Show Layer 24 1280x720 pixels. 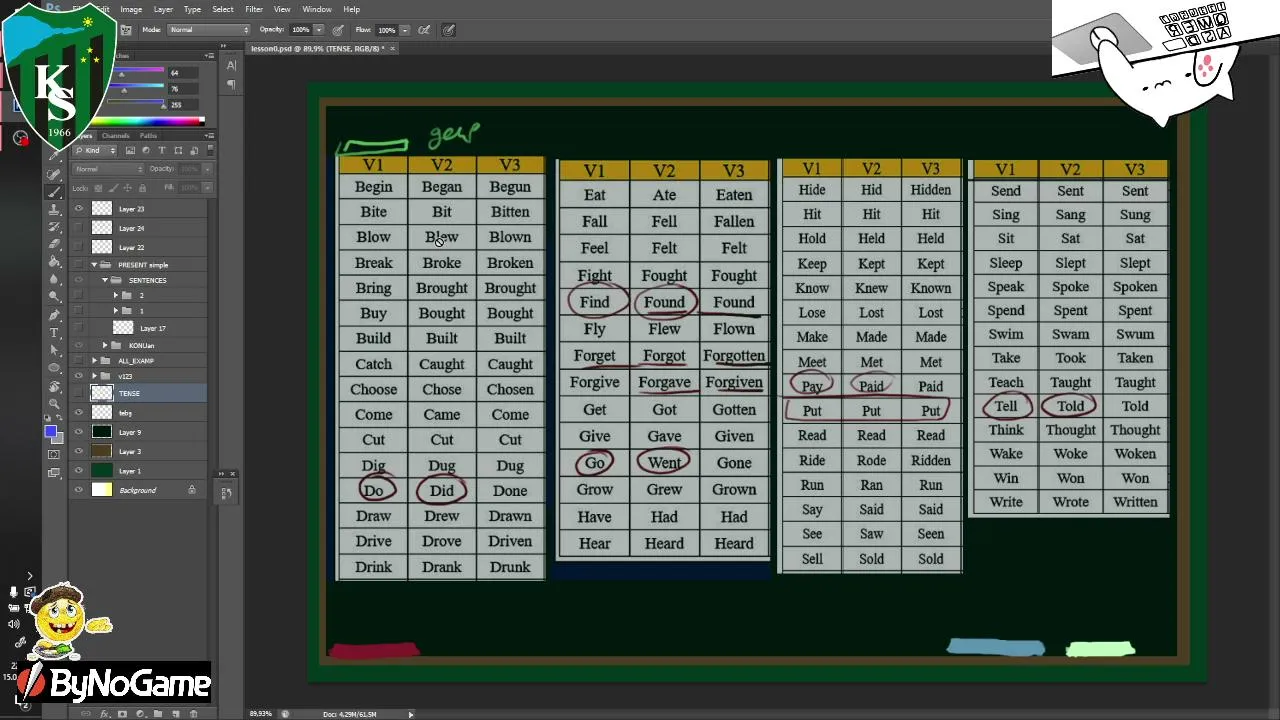point(79,228)
